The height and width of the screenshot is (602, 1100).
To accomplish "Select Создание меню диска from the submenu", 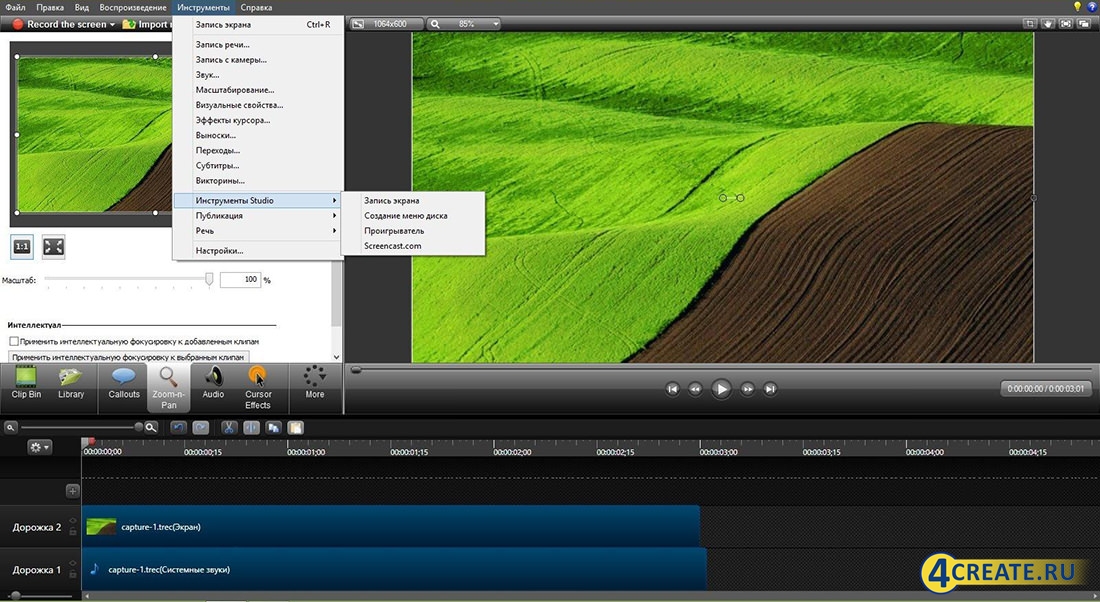I will click(405, 216).
